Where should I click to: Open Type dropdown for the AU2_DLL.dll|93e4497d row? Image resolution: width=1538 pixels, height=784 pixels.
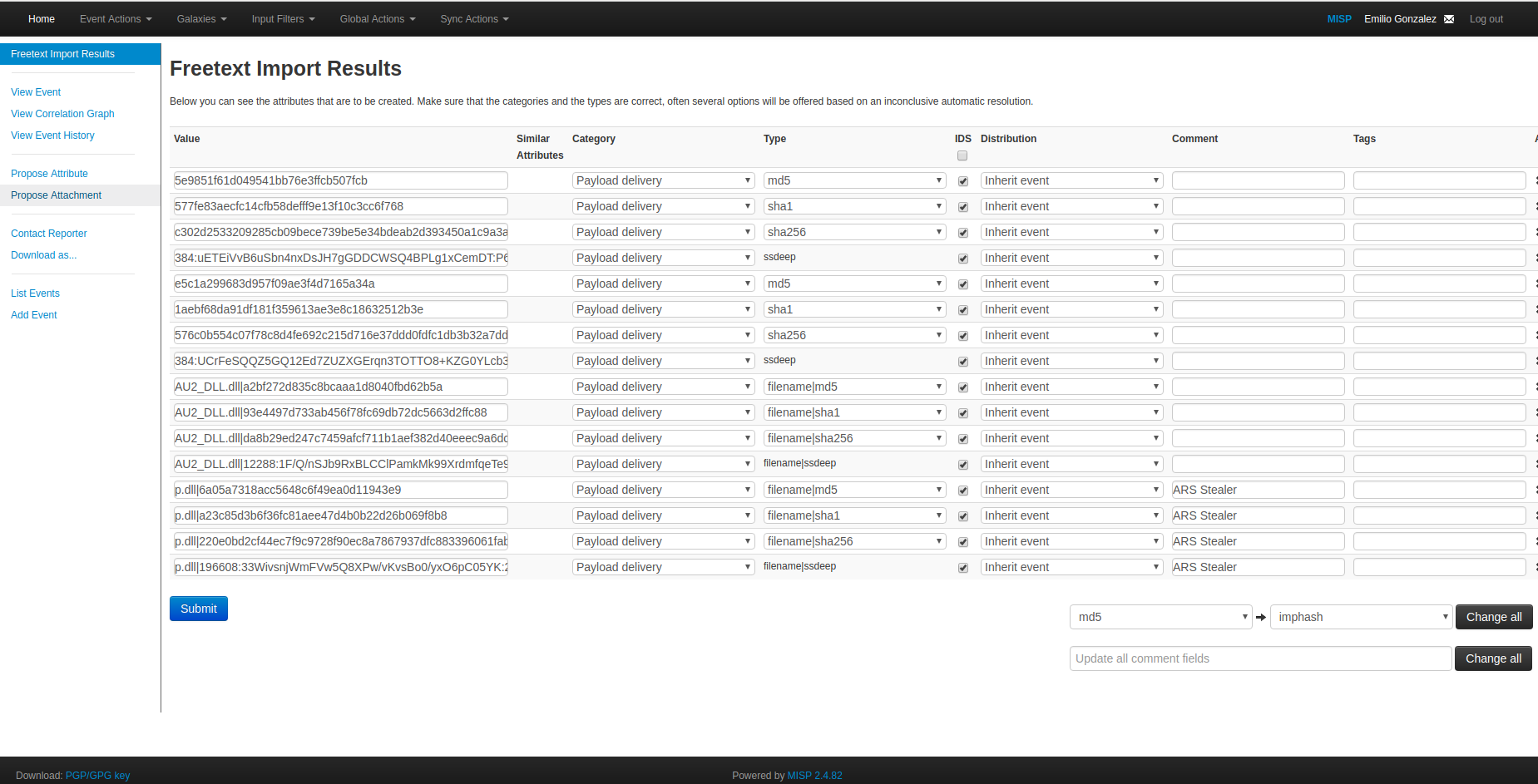[855, 412]
